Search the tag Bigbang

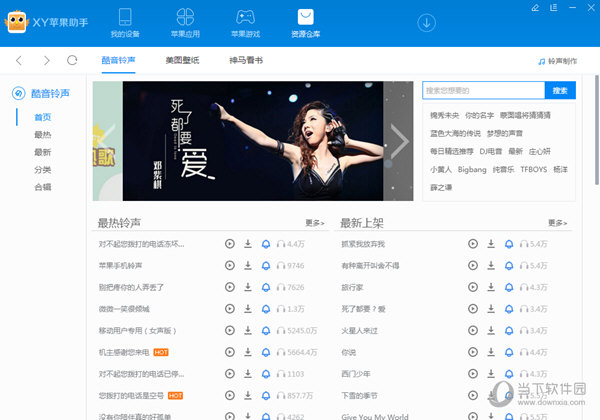[x=472, y=169]
